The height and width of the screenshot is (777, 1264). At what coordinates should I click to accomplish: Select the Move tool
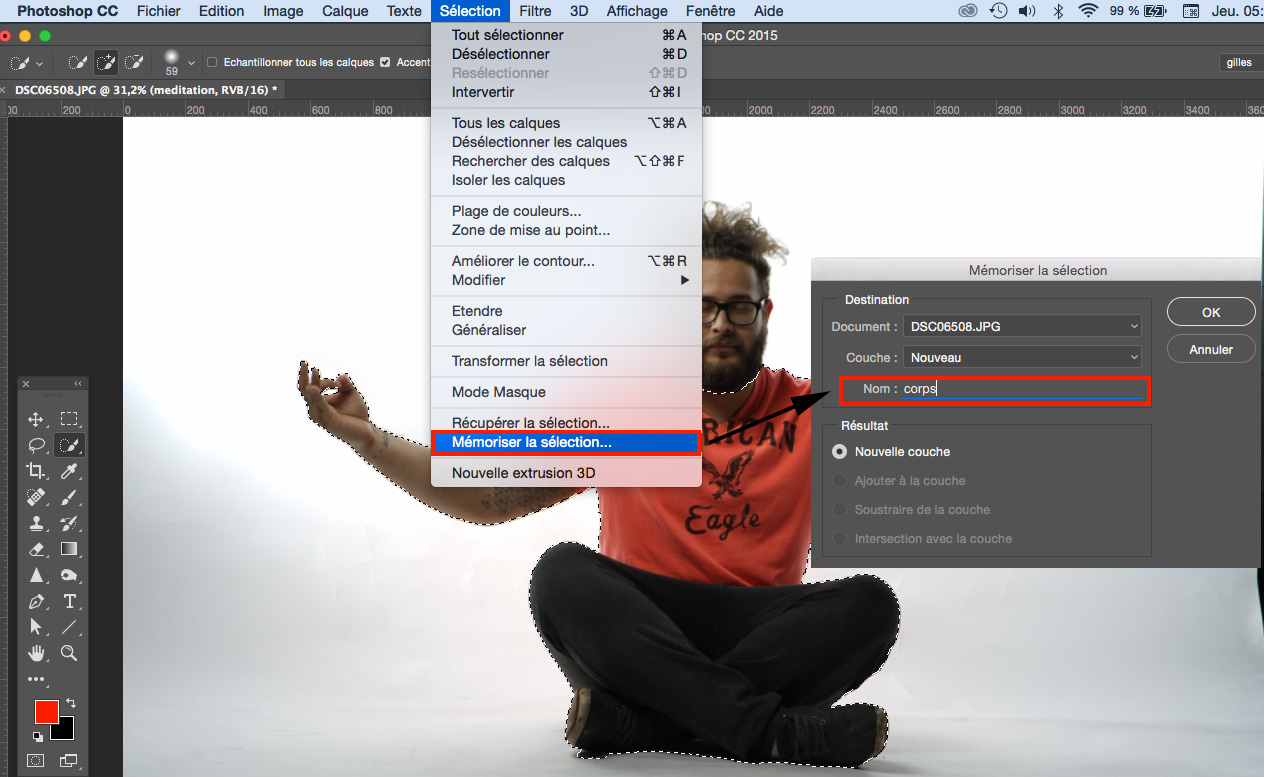coord(36,419)
